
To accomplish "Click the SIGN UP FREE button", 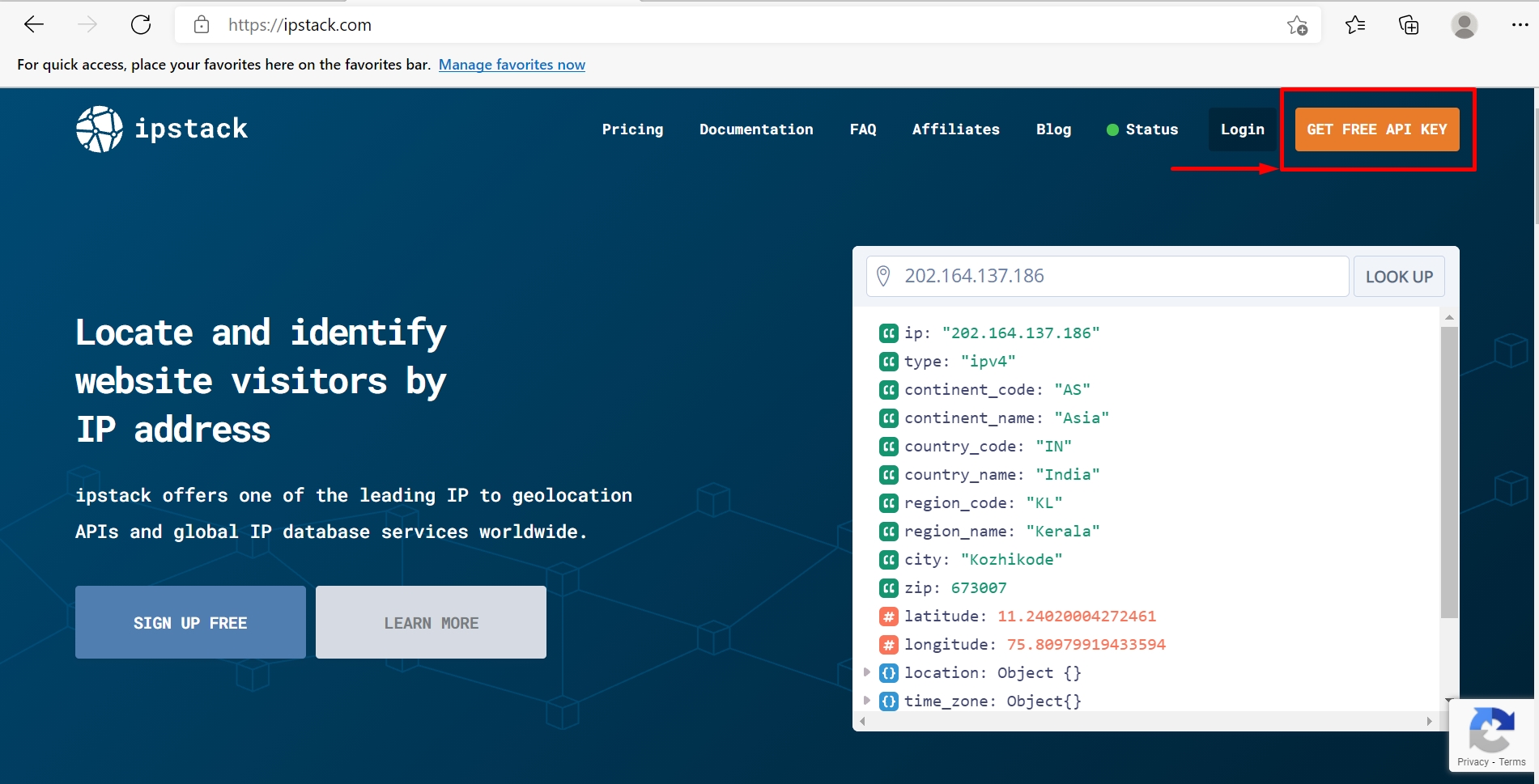I will [190, 622].
